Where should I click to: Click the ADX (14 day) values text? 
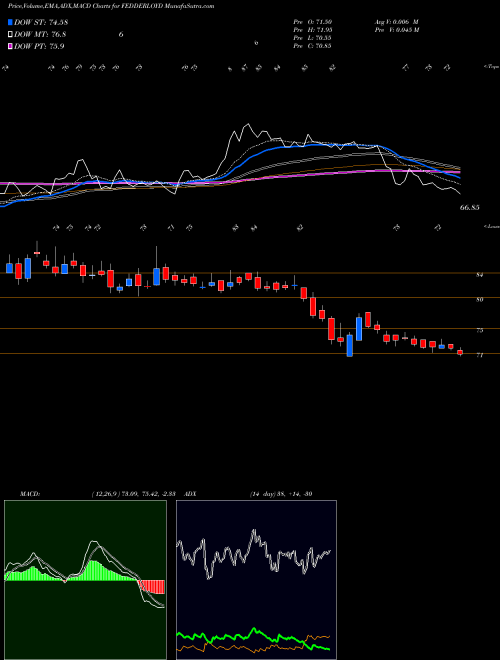point(281,494)
